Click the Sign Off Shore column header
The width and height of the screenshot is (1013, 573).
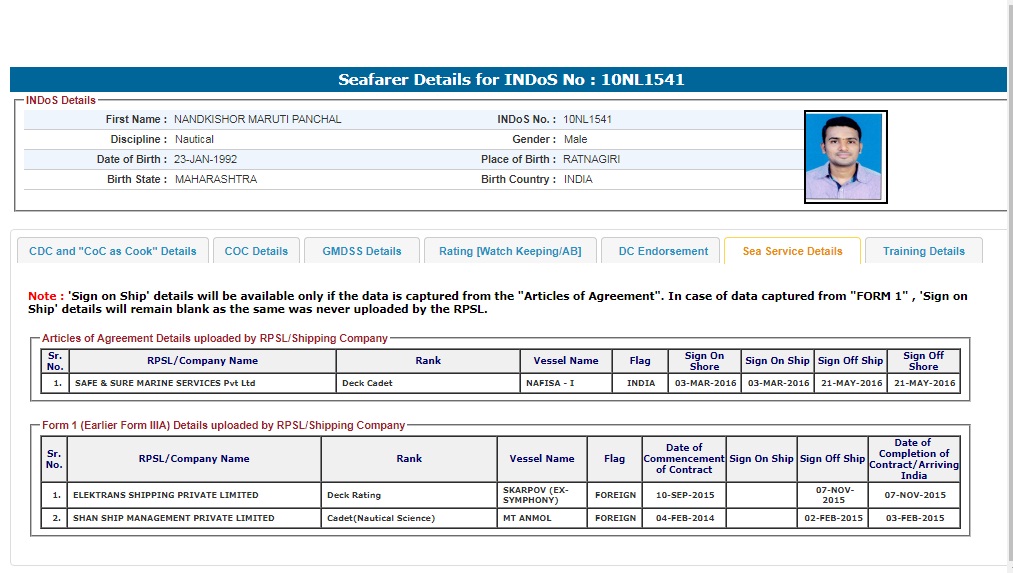point(923,361)
